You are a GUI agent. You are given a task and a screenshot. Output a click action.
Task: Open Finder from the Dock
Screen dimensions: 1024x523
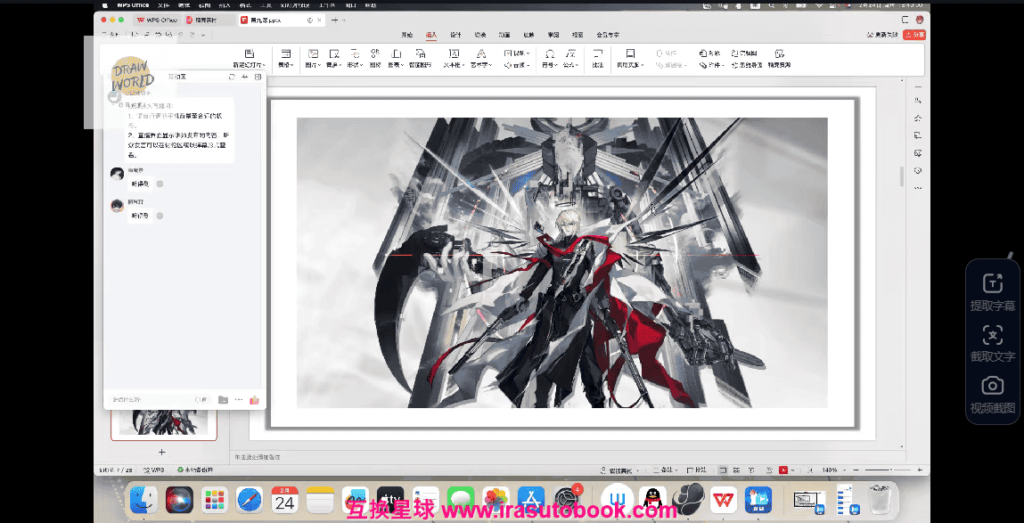144,501
